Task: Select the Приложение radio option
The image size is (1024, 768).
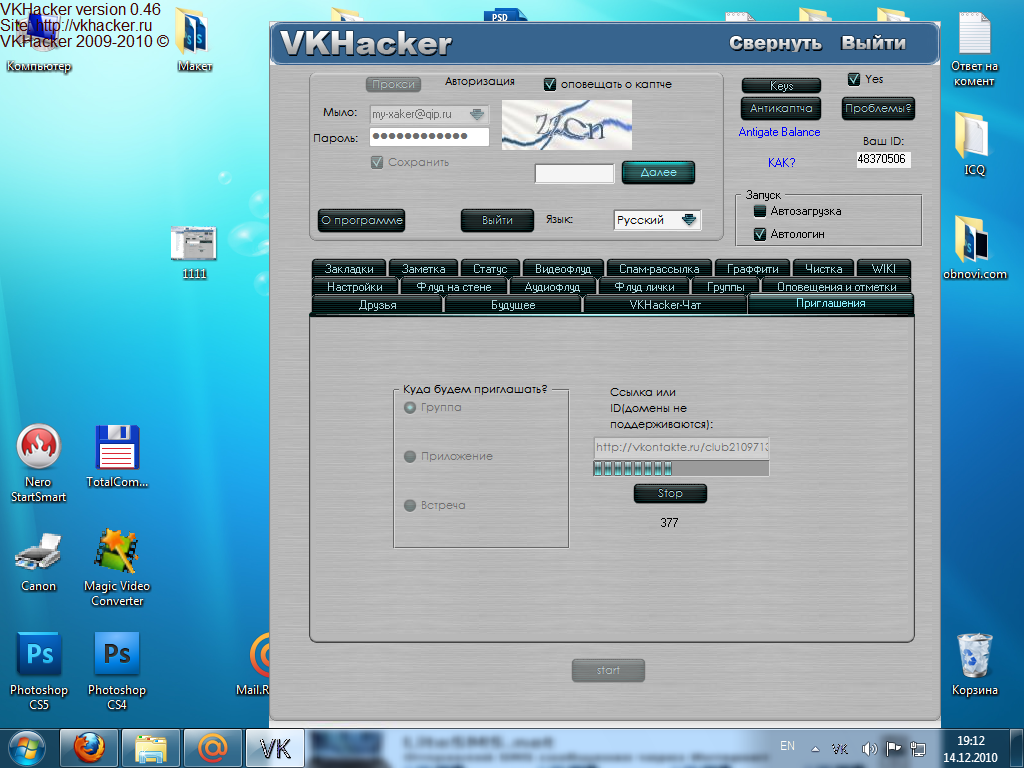Action: tap(410, 456)
